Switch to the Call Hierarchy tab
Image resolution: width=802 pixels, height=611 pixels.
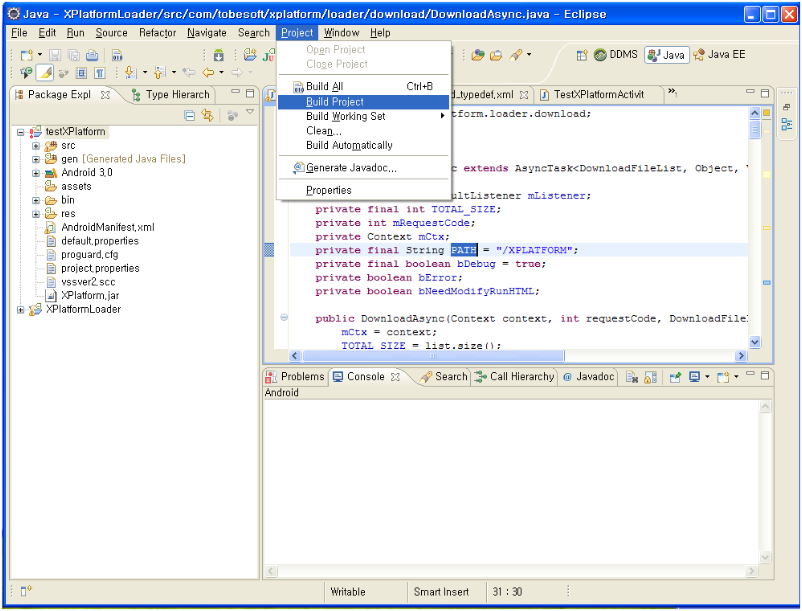pyautogui.click(x=514, y=377)
